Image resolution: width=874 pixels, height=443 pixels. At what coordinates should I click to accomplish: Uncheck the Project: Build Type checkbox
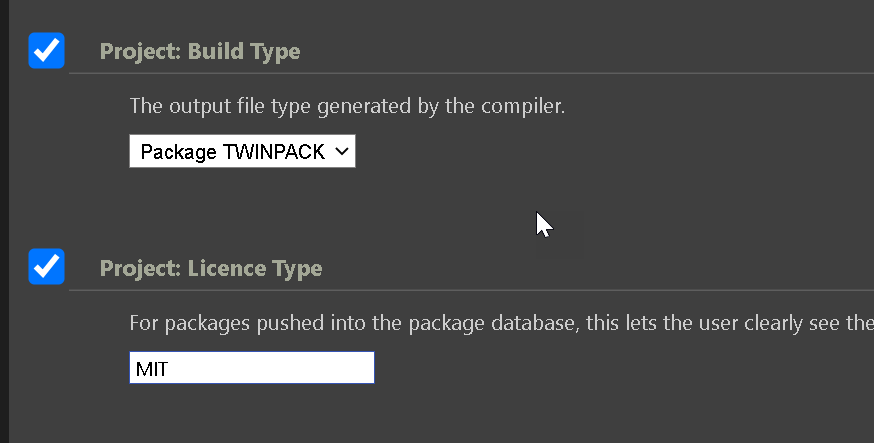click(x=46, y=51)
